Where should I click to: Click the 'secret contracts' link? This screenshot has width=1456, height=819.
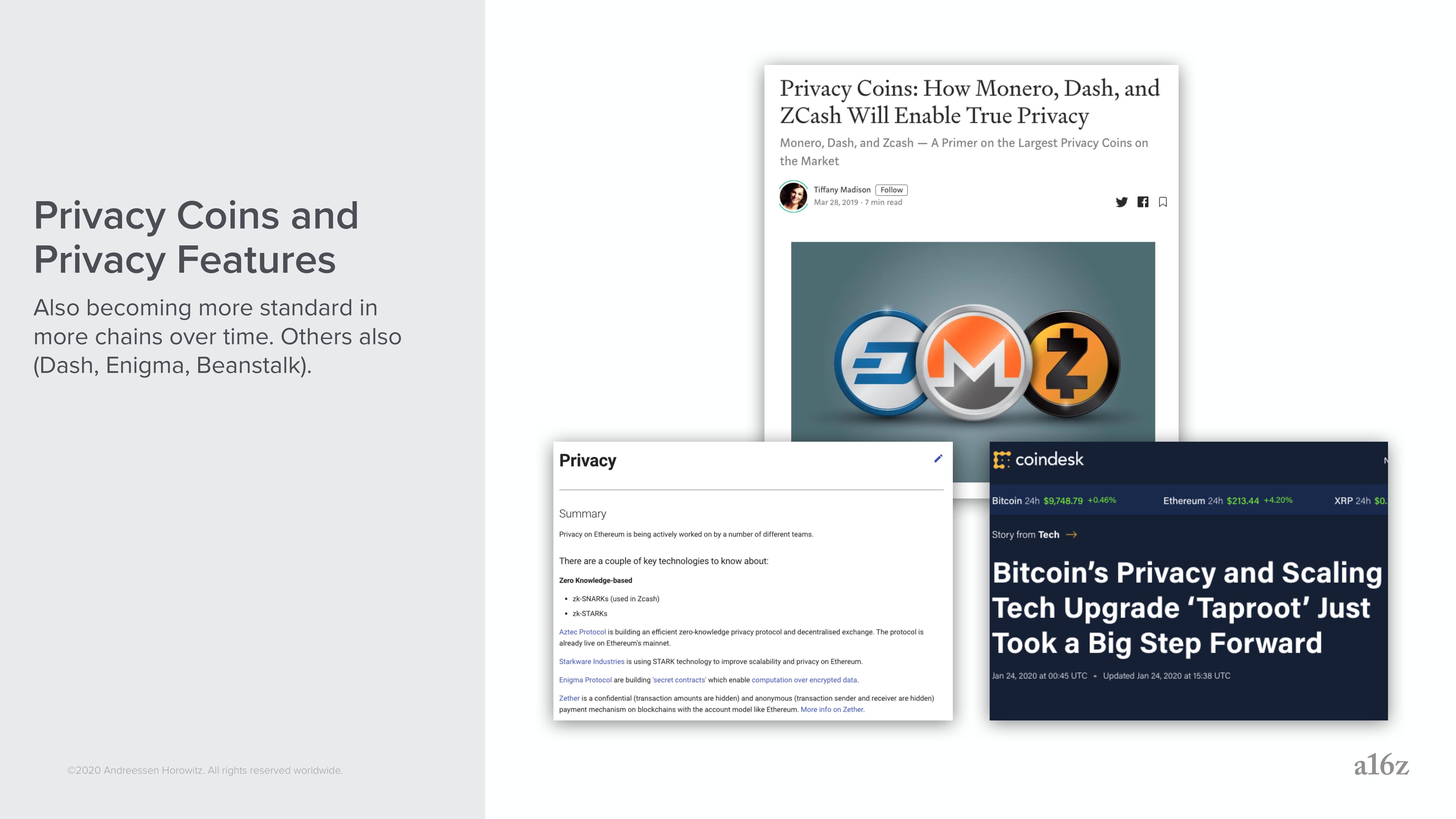(x=679, y=680)
